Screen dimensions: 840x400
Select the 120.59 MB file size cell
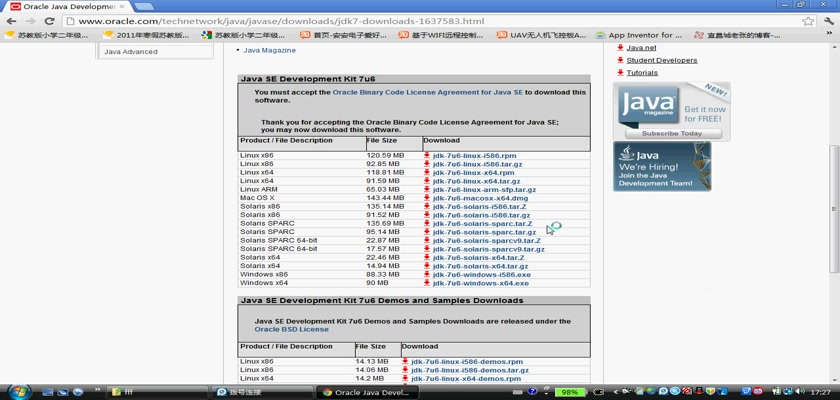click(x=385, y=156)
